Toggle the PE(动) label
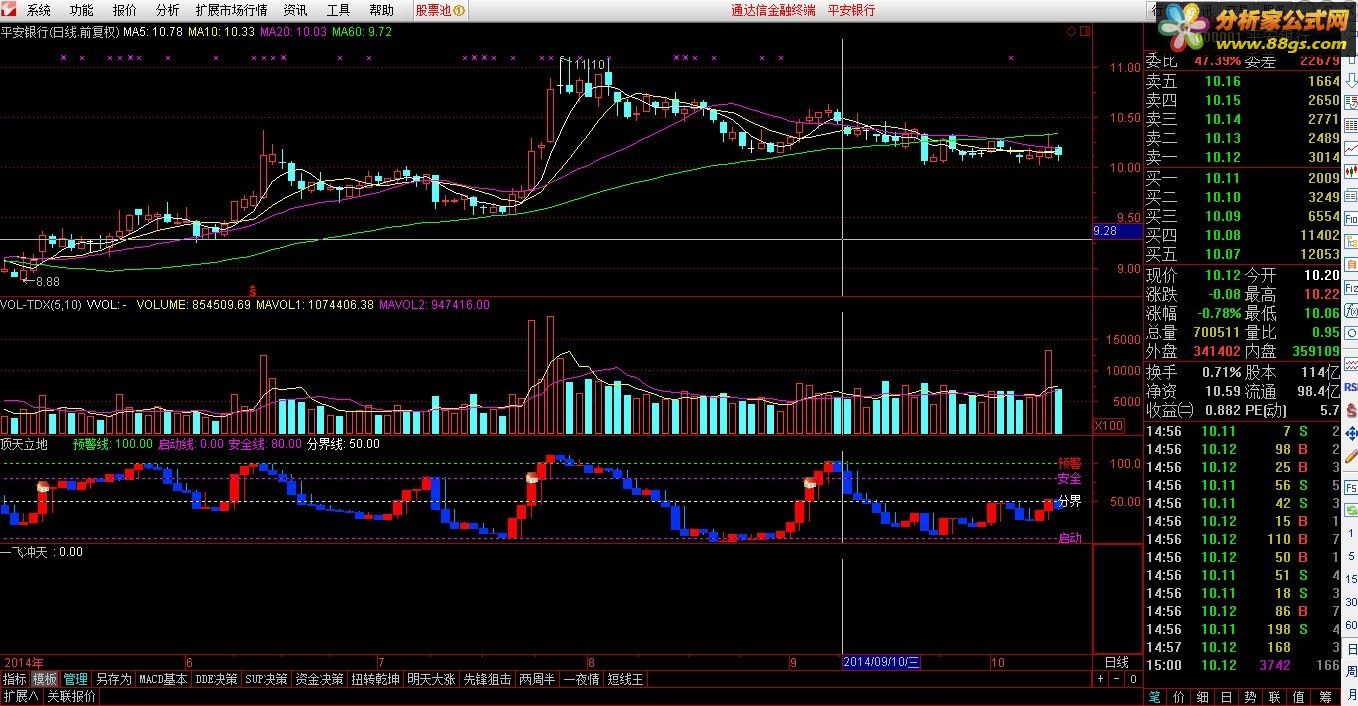1358x706 pixels. pyautogui.click(x=1268, y=410)
